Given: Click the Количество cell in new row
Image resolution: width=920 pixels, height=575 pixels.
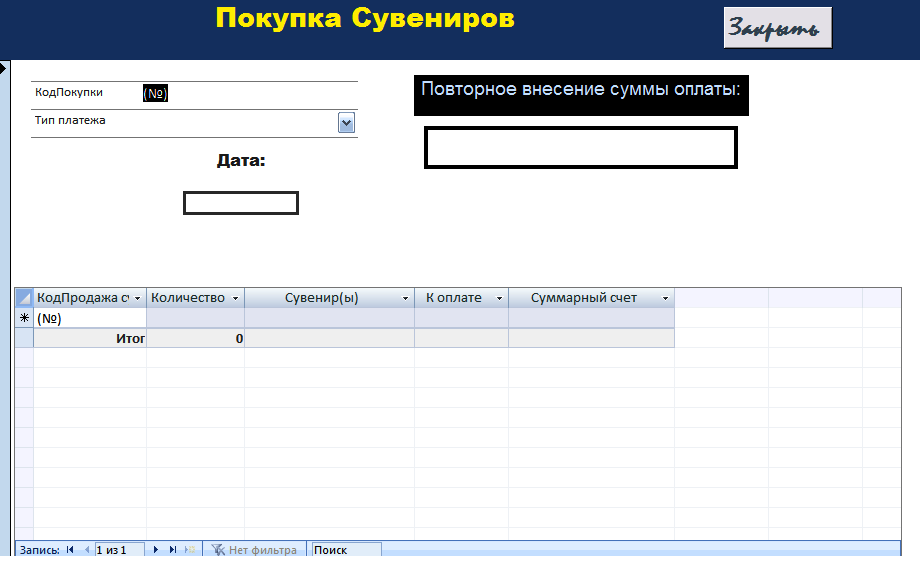Looking at the screenshot, I should click(x=195, y=318).
